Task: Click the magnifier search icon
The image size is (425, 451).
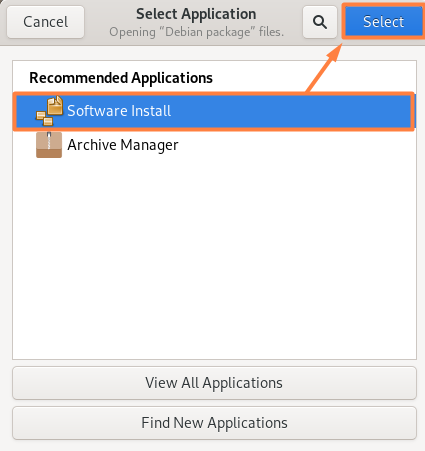Action: tap(320, 22)
